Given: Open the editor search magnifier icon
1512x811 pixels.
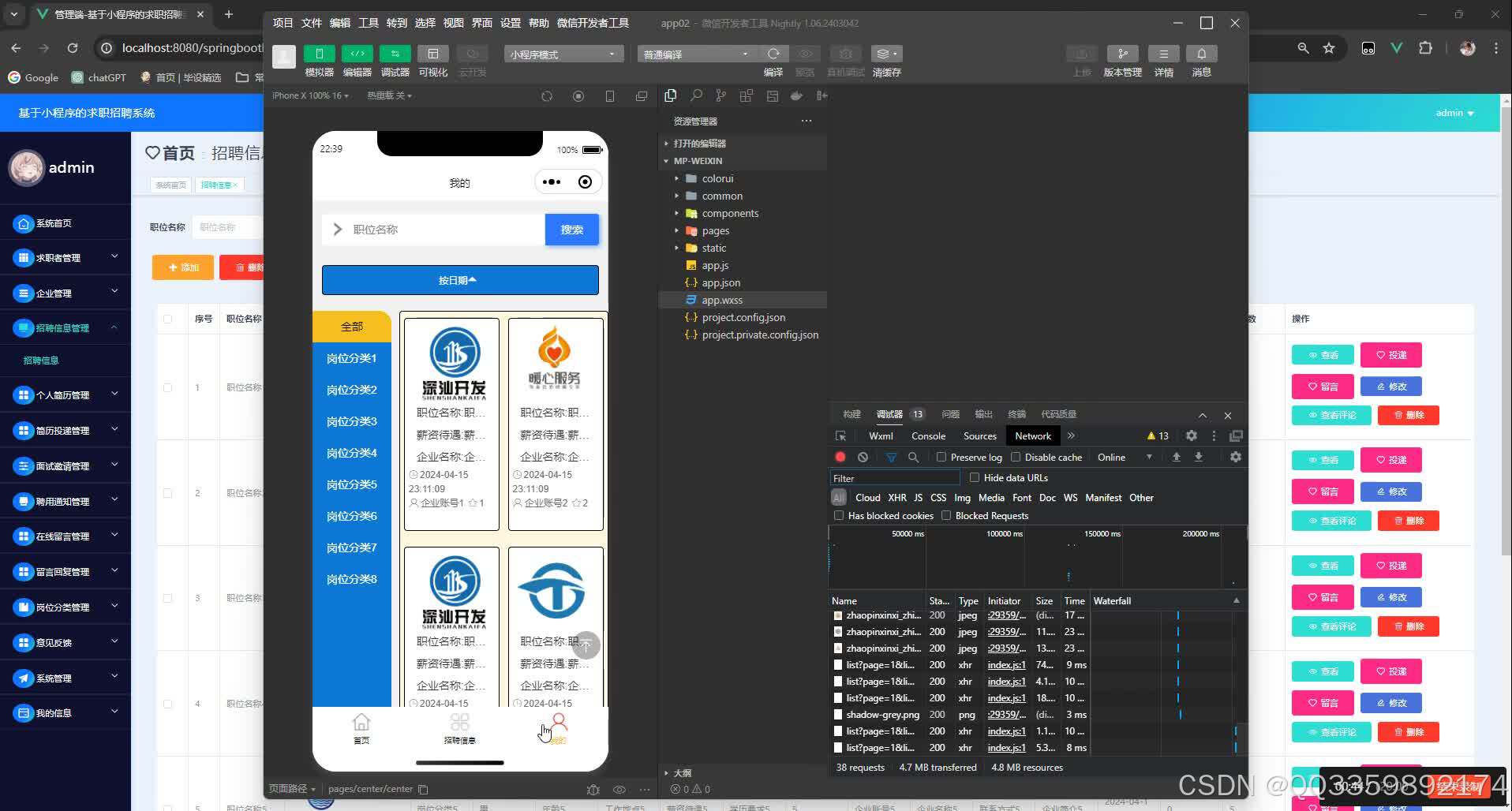Looking at the screenshot, I should point(696,95).
